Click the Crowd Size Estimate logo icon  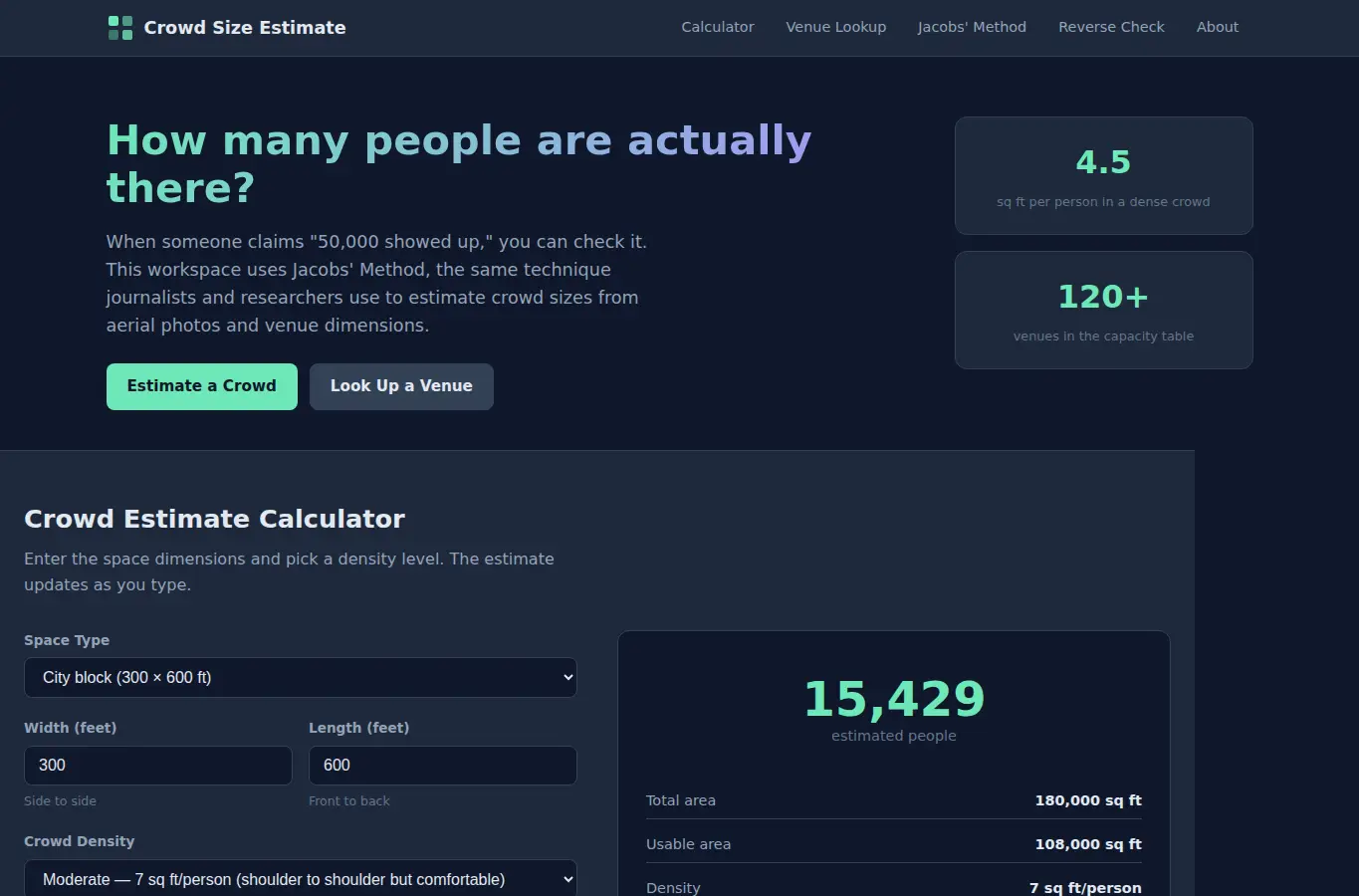[x=119, y=28]
